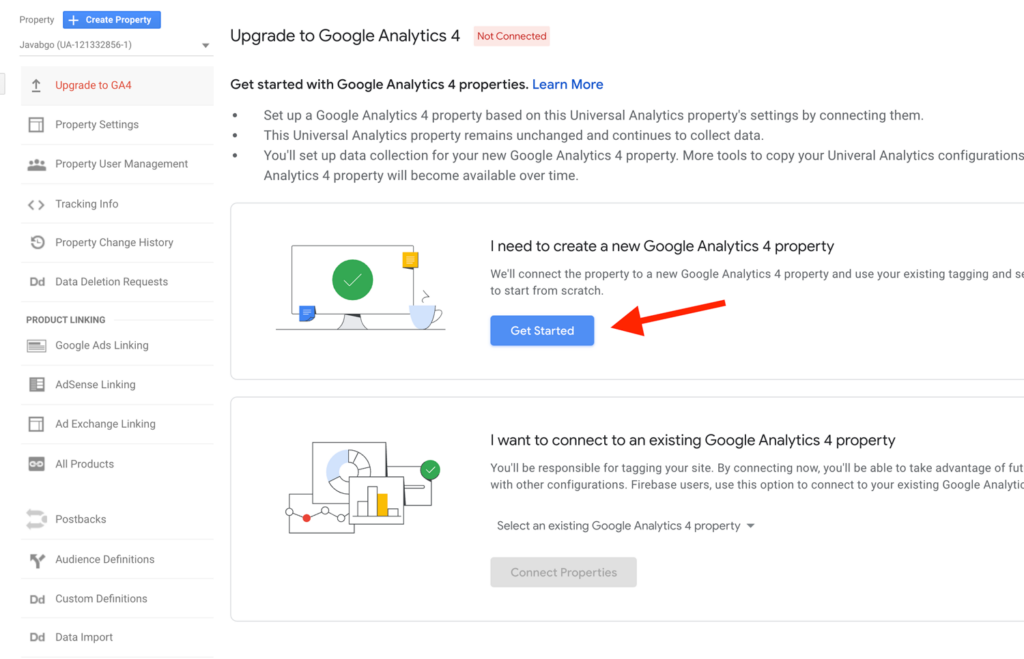Click the Connect Properties button

coord(564,573)
